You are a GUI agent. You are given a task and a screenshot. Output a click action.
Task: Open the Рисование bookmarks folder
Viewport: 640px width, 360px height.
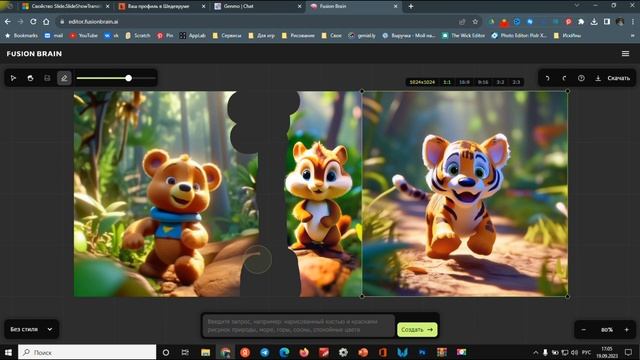pyautogui.click(x=298, y=36)
